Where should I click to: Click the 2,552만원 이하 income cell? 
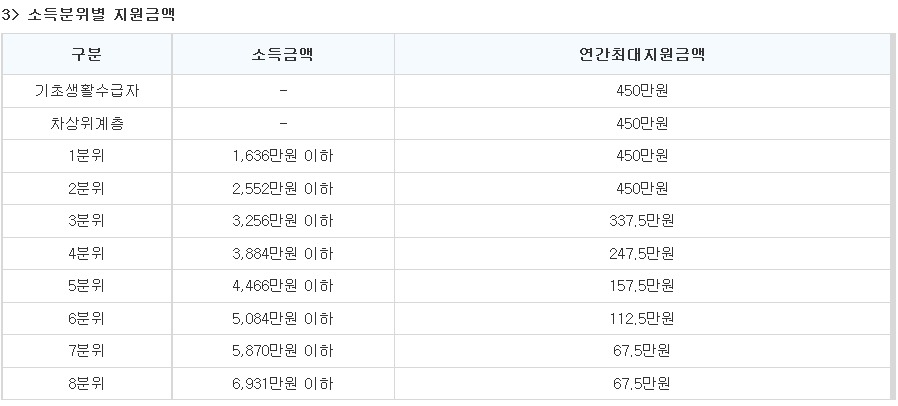tap(282, 188)
